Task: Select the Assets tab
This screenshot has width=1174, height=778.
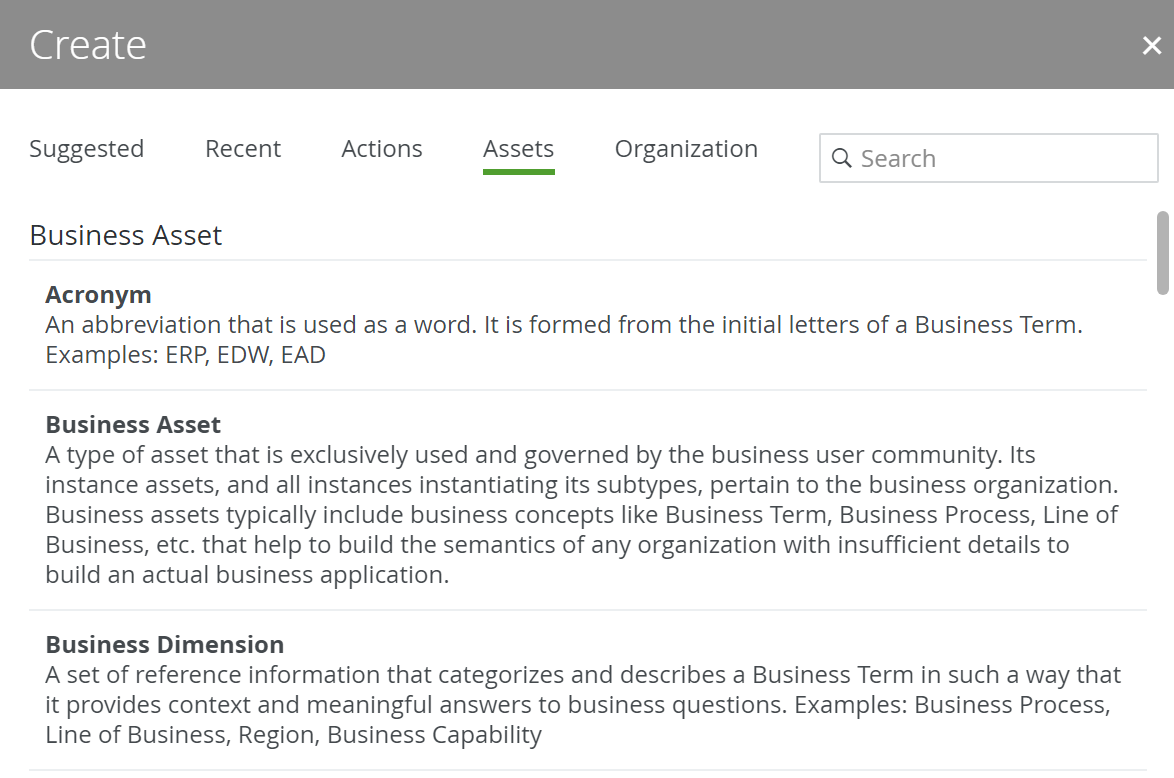Action: click(x=518, y=149)
